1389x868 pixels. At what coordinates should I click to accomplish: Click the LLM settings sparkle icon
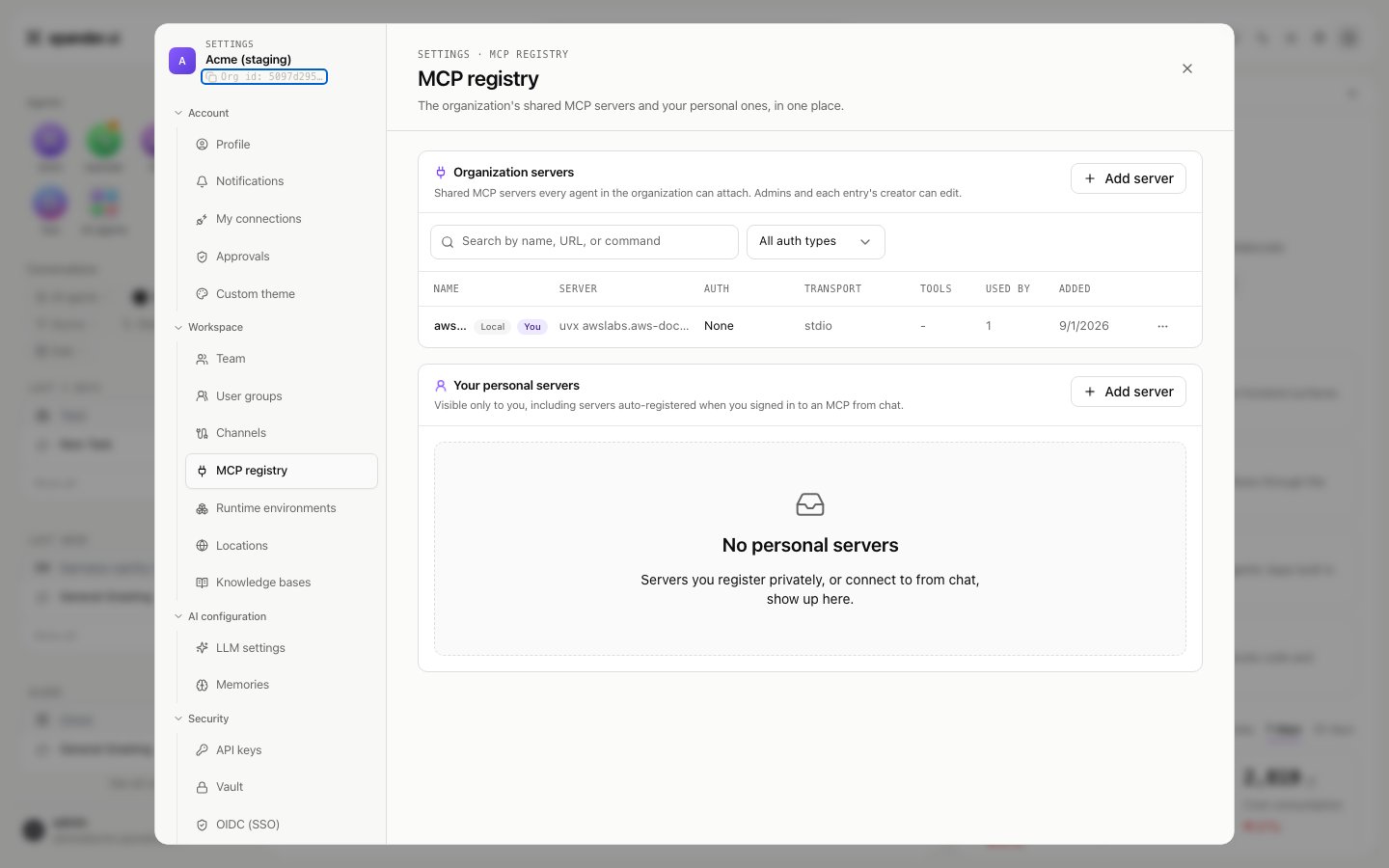tap(202, 648)
